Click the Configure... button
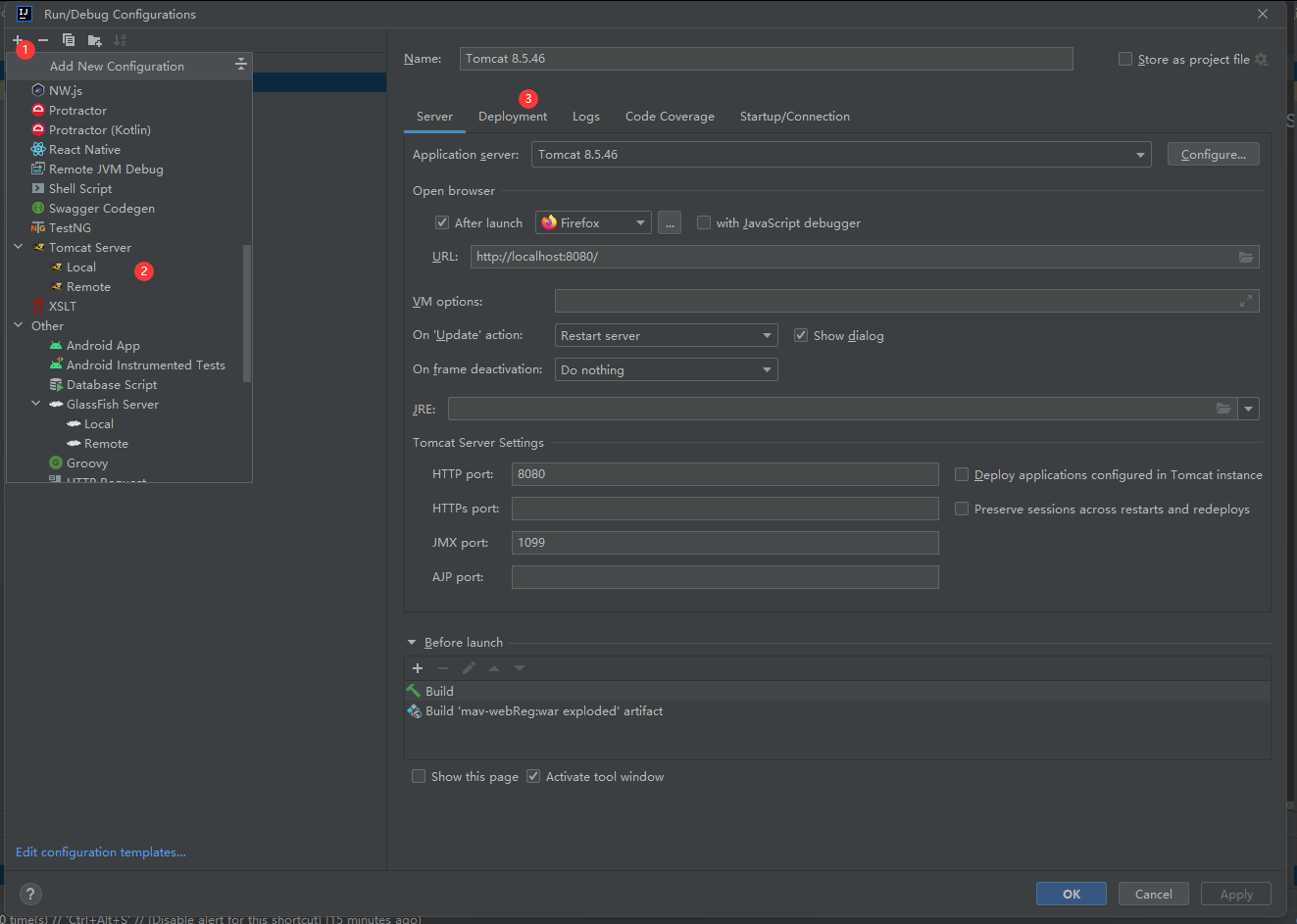 (1214, 155)
